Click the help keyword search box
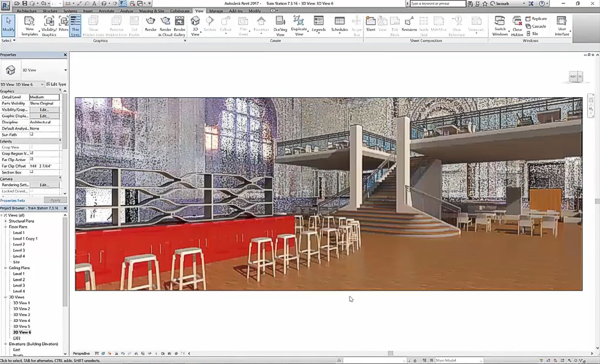 438,3
